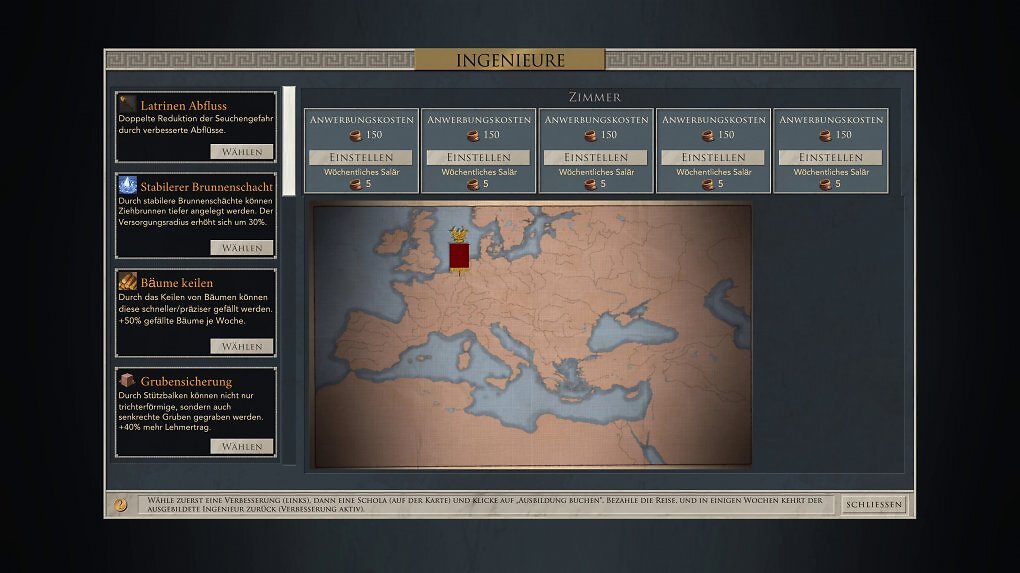Click the Latrinen Abfluss icon

point(128,104)
